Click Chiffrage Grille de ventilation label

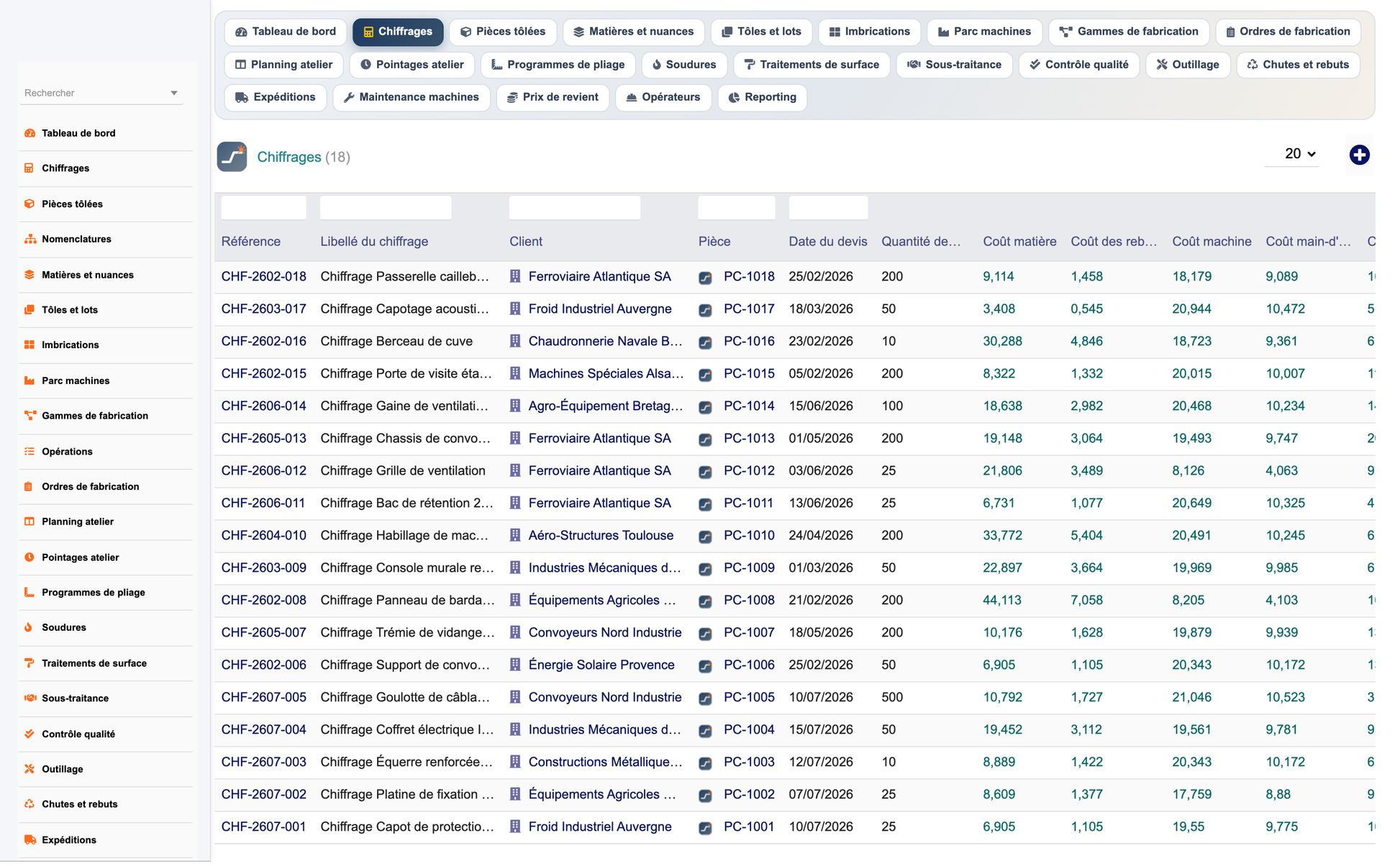pyautogui.click(x=403, y=471)
